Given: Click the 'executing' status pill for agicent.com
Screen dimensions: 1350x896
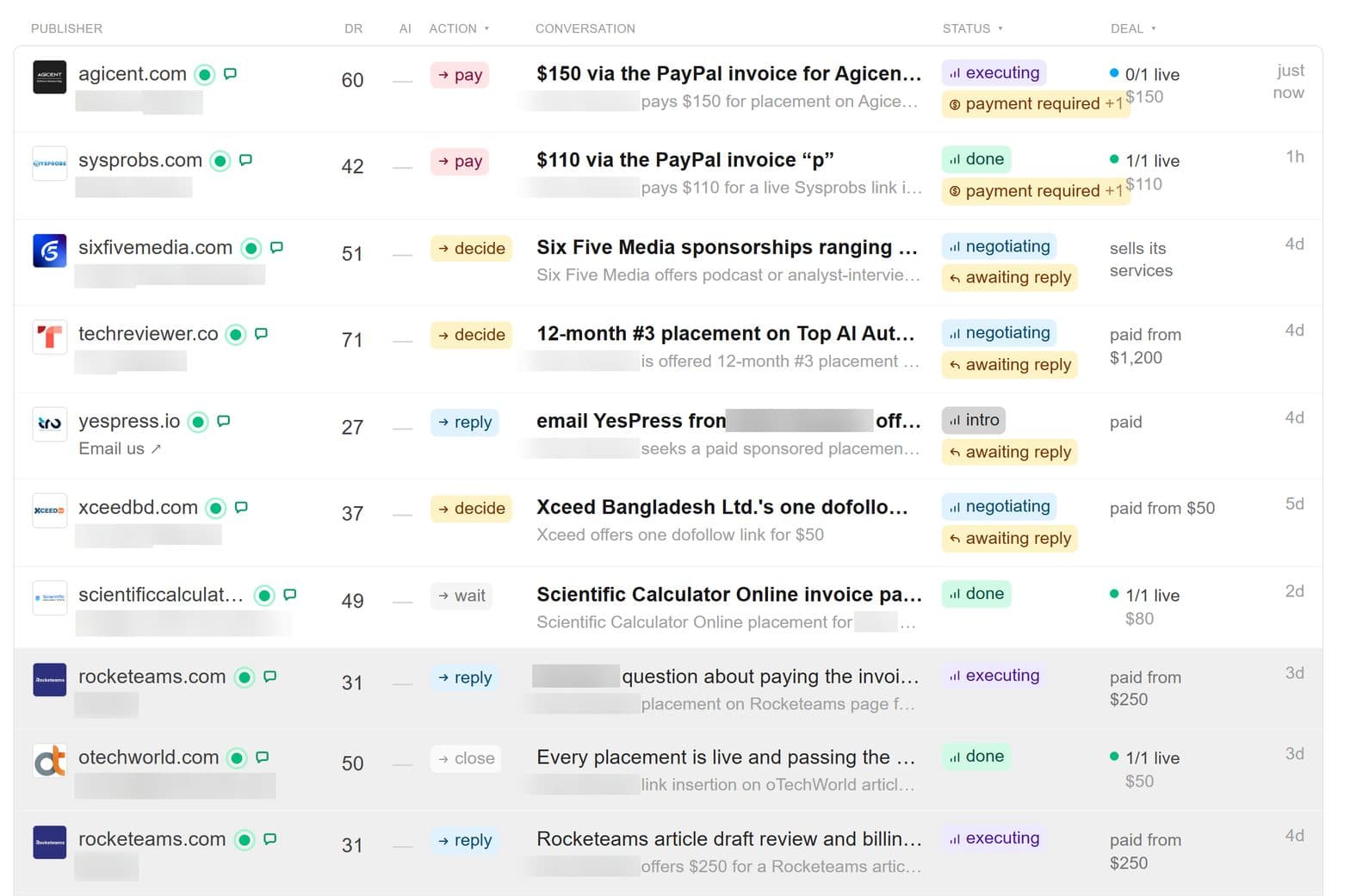Looking at the screenshot, I should 994,73.
